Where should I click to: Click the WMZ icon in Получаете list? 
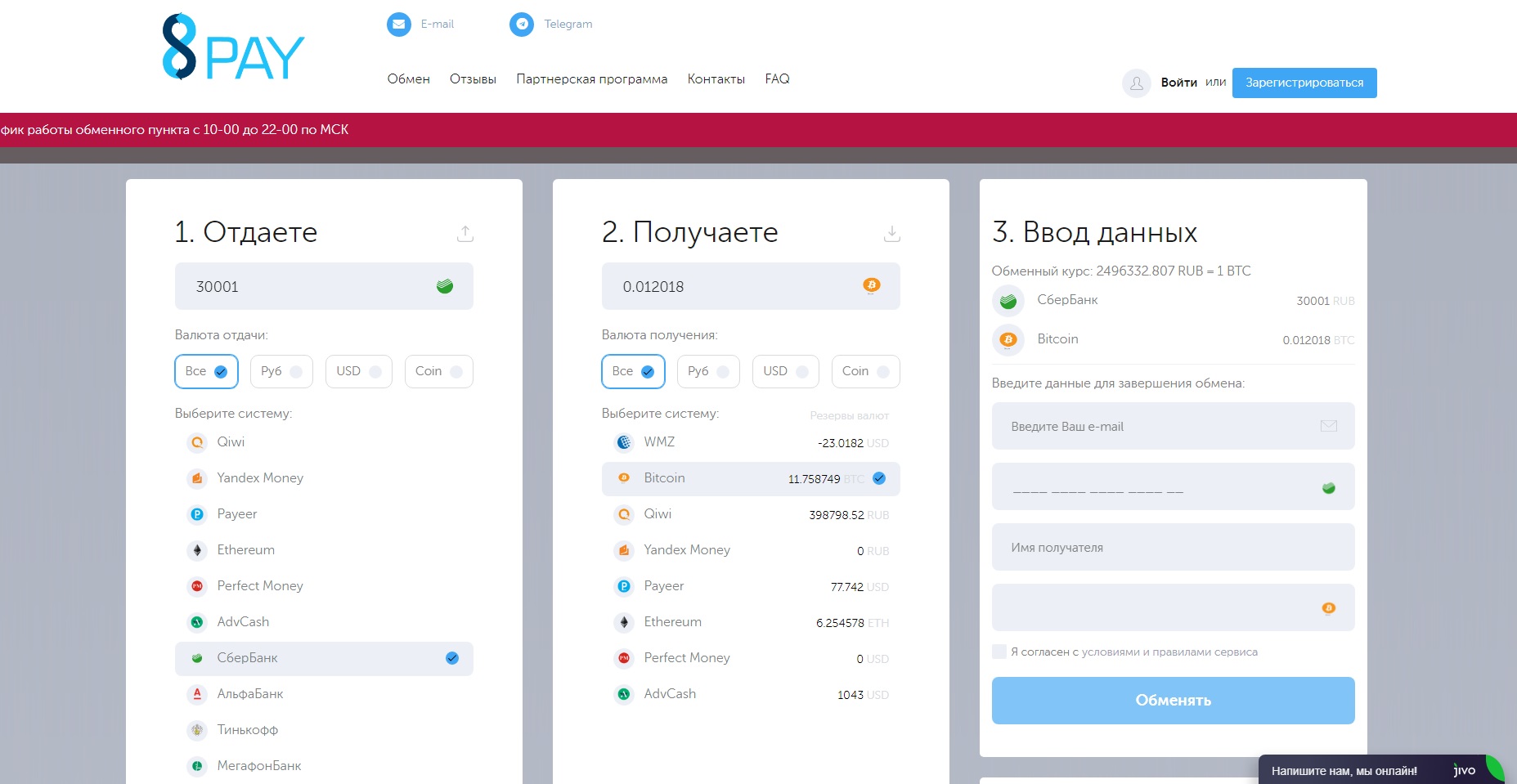click(x=624, y=442)
